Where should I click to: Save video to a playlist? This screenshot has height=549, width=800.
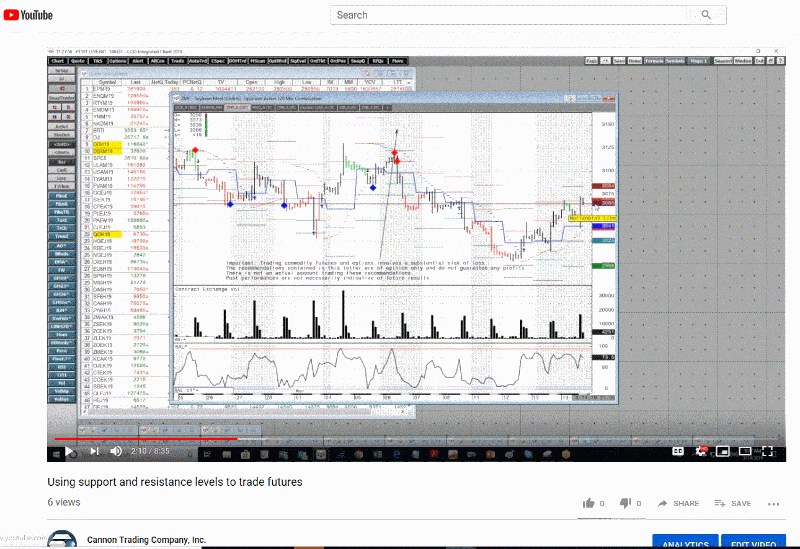pyautogui.click(x=733, y=503)
